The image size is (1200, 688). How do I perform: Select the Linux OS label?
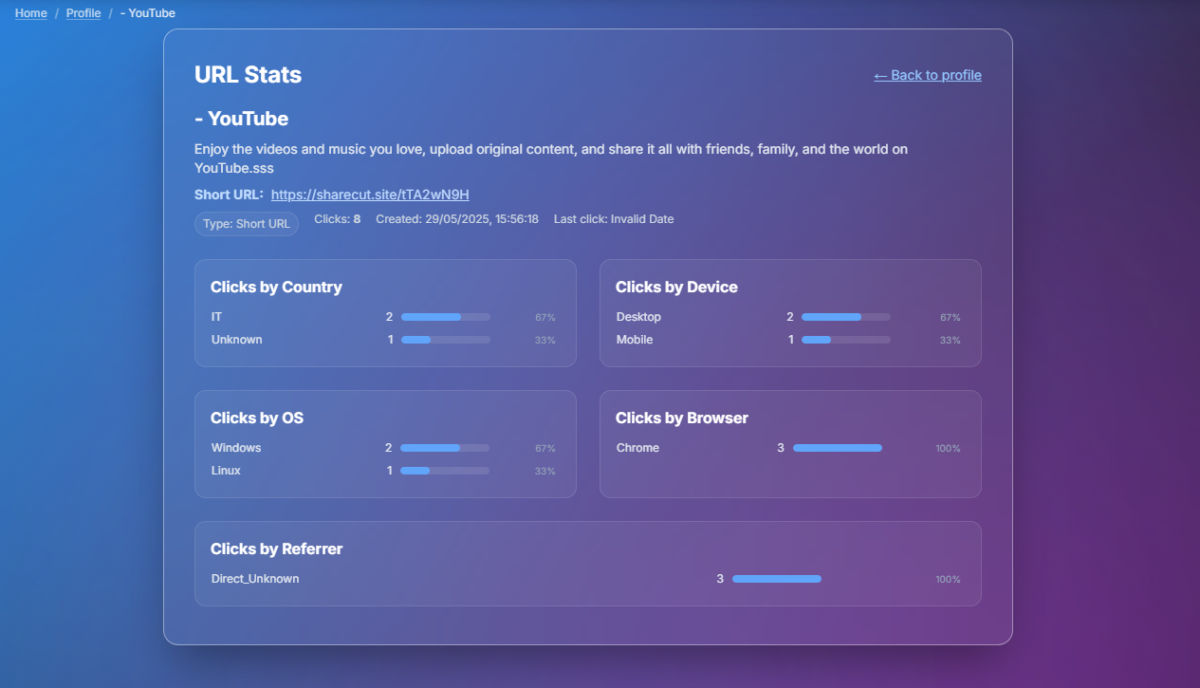[x=226, y=471]
